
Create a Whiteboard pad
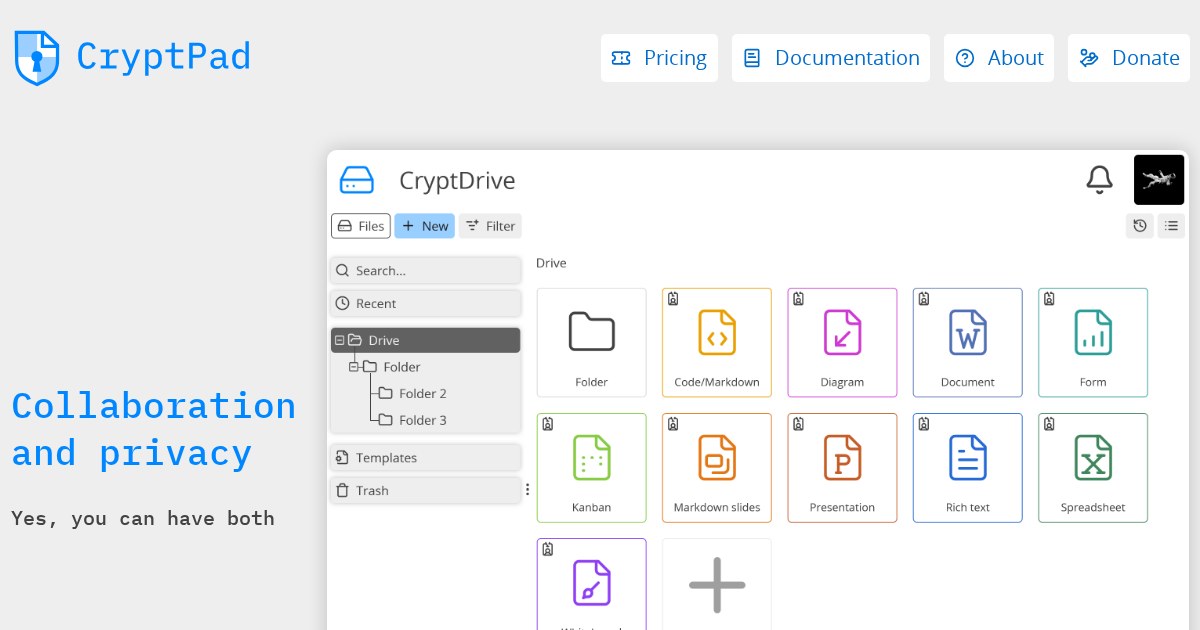[592, 584]
